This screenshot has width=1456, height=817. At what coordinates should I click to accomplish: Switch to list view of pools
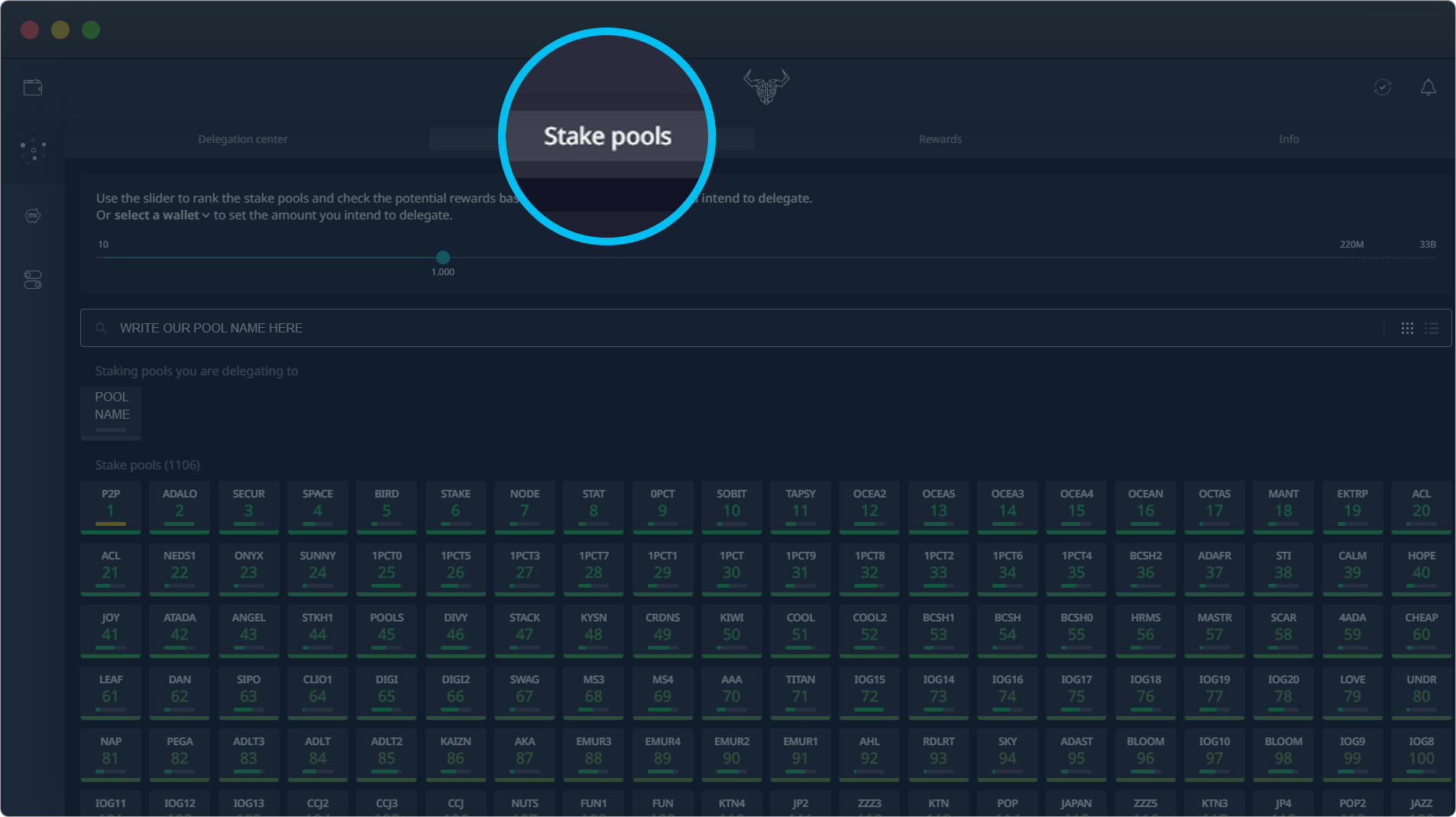tap(1432, 328)
